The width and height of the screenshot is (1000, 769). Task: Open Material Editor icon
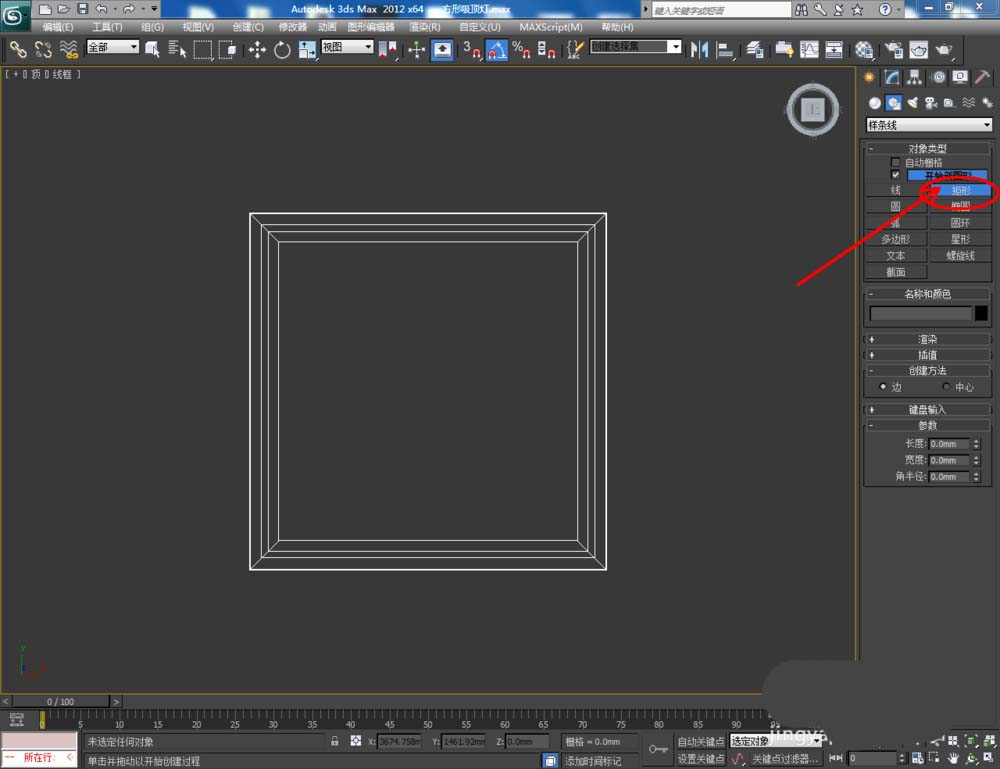(x=864, y=49)
